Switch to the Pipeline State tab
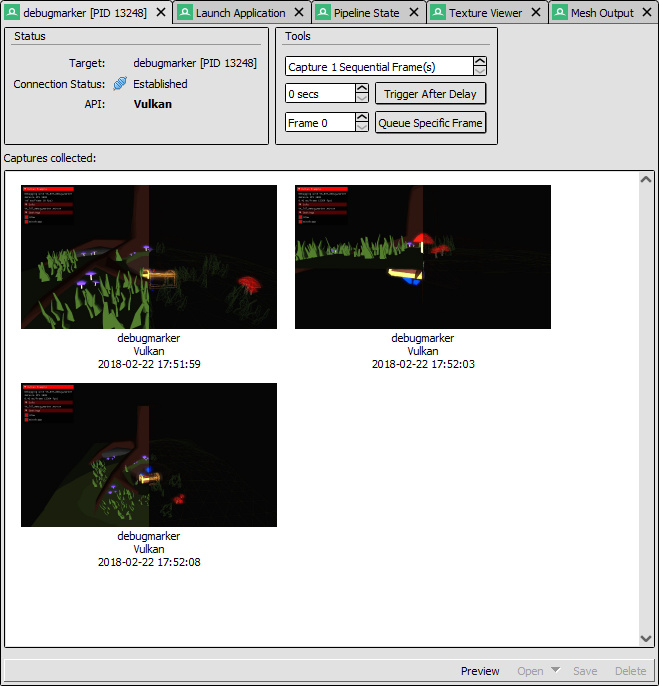Viewport: 659px width, 686px height. click(366, 13)
